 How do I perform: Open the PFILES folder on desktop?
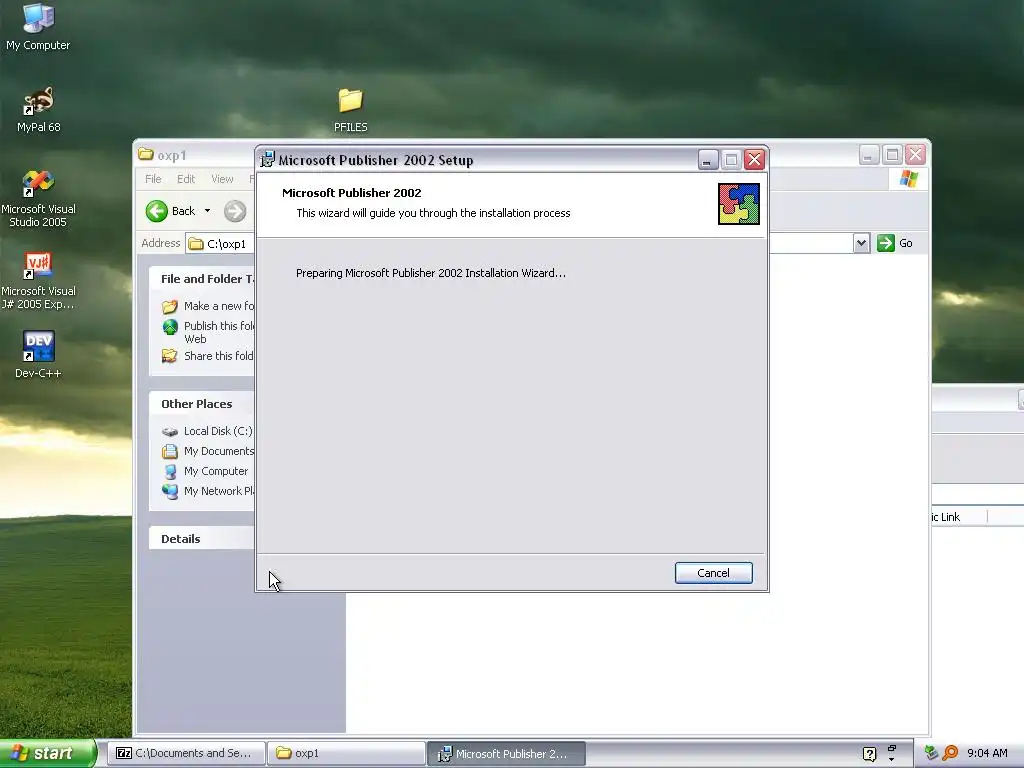351,109
